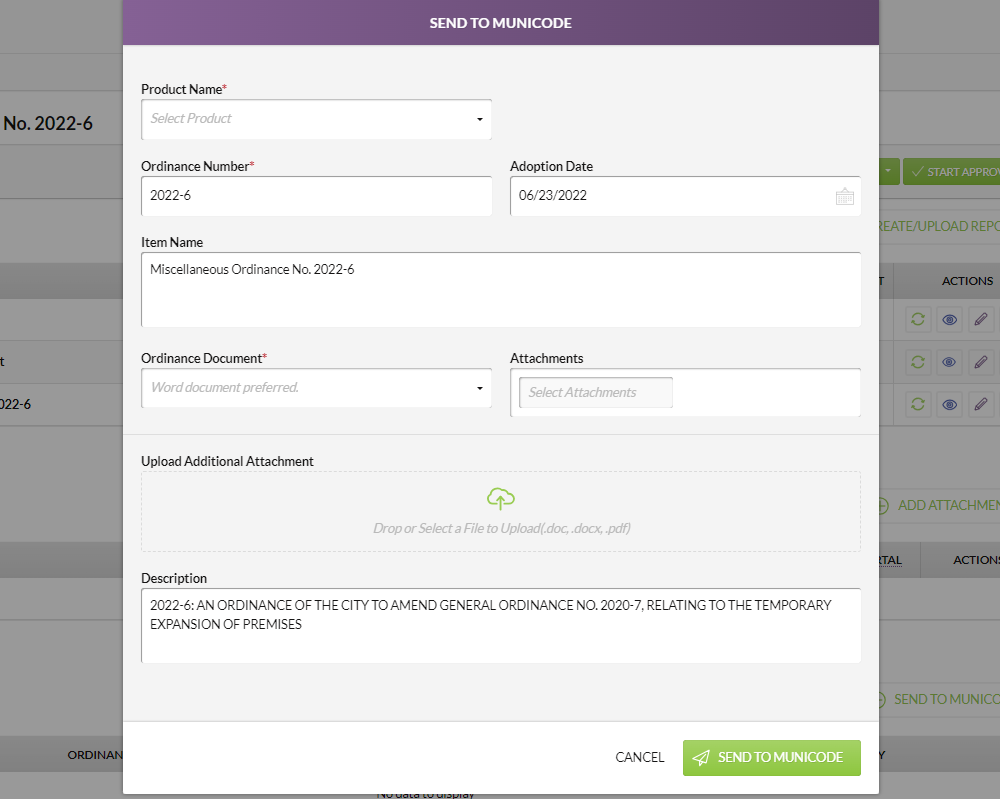This screenshot has height=799, width=1000.
Task: Click the Upload Additional Attachment label
Action: point(227,461)
